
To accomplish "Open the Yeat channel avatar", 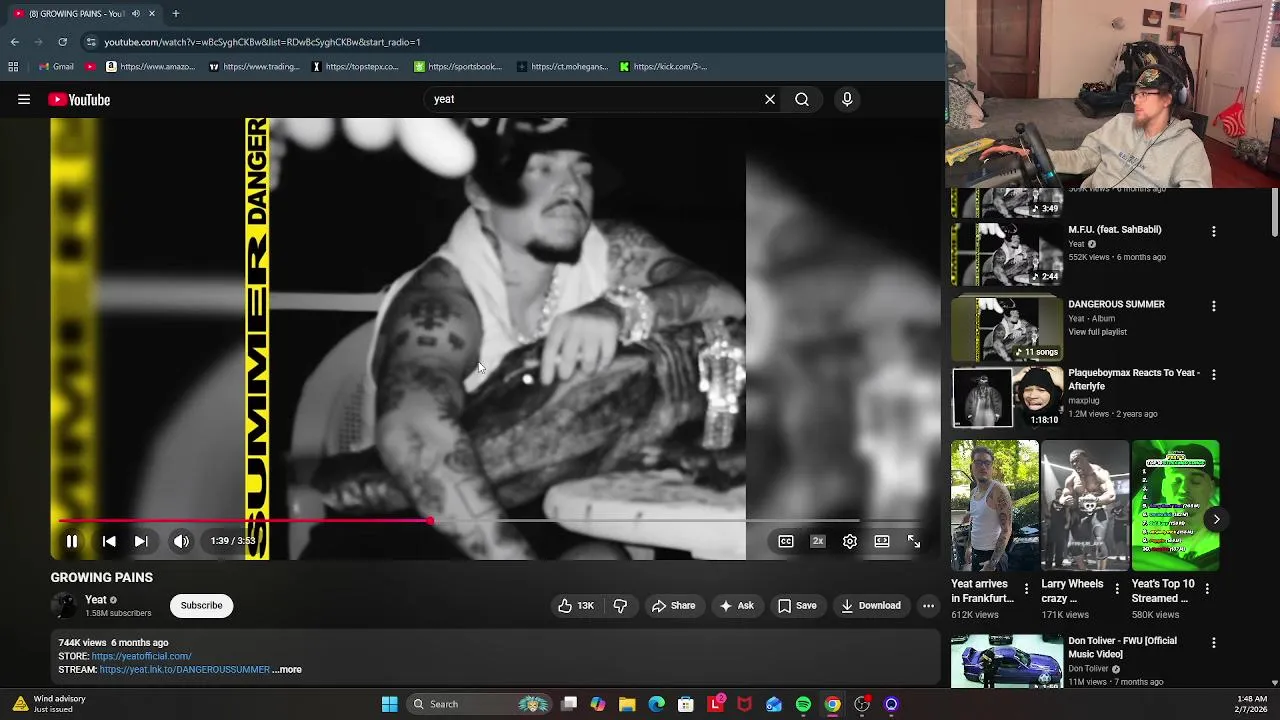I will pyautogui.click(x=64, y=605).
